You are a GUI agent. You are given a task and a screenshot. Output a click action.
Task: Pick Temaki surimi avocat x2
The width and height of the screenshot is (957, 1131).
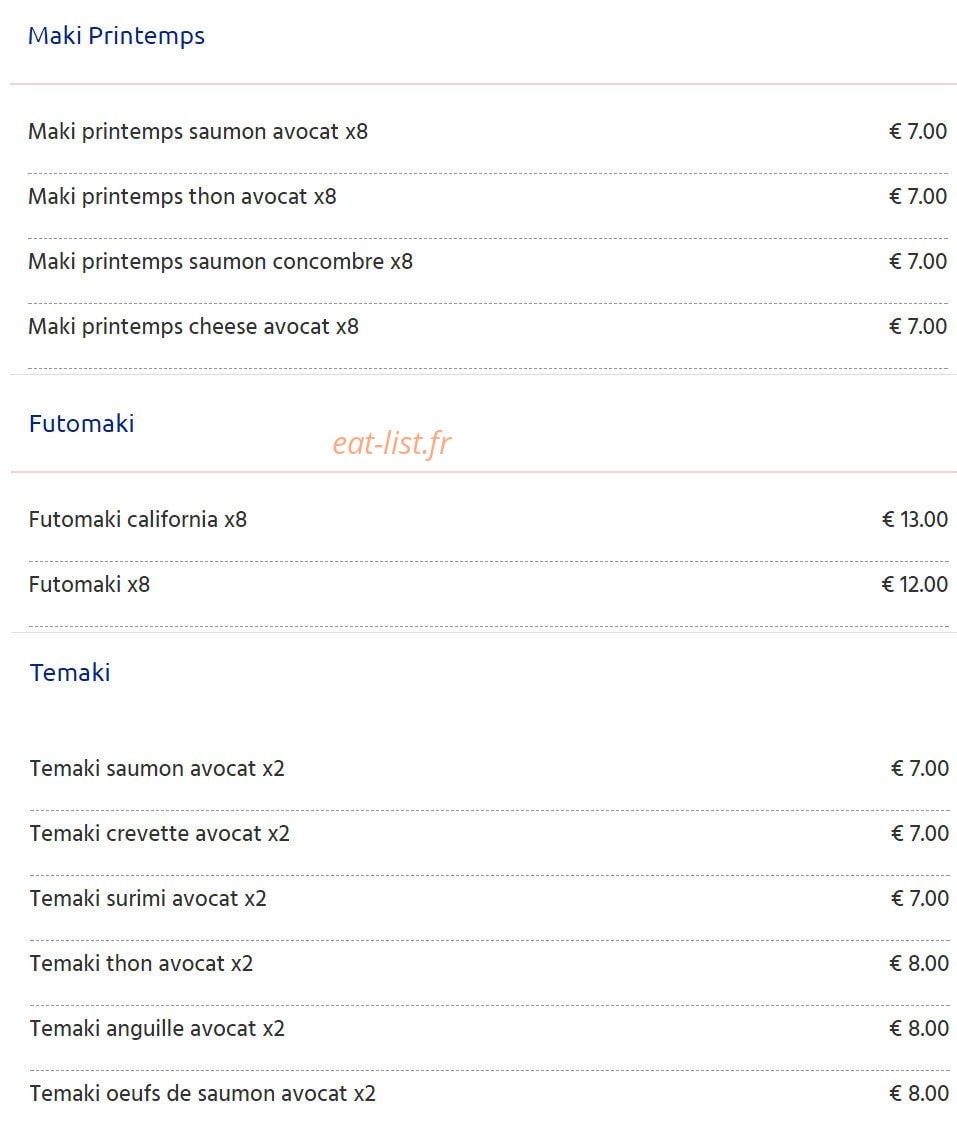point(148,899)
